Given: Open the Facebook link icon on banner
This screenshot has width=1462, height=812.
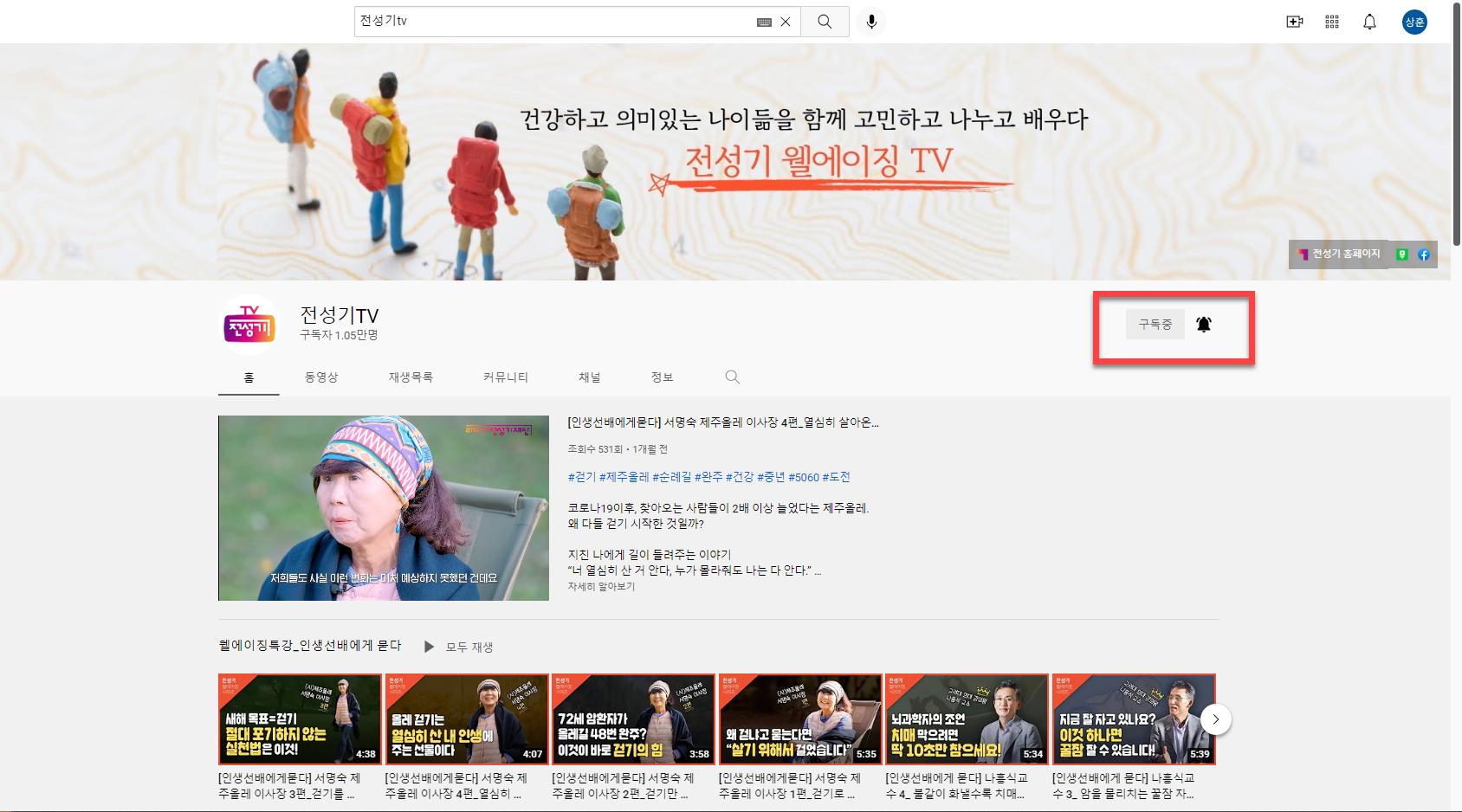Looking at the screenshot, I should point(1424,255).
